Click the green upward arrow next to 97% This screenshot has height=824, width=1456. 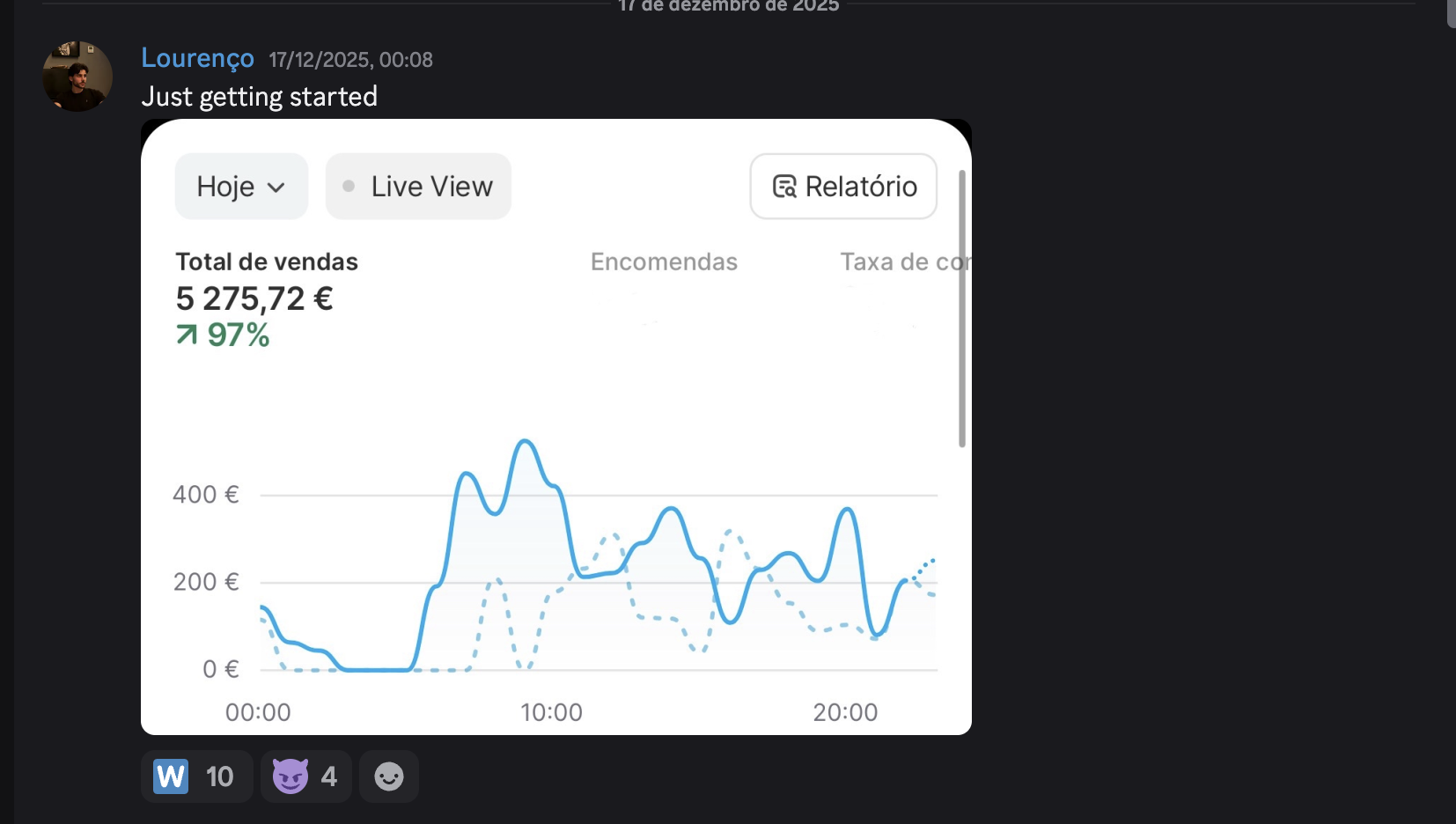click(x=186, y=335)
